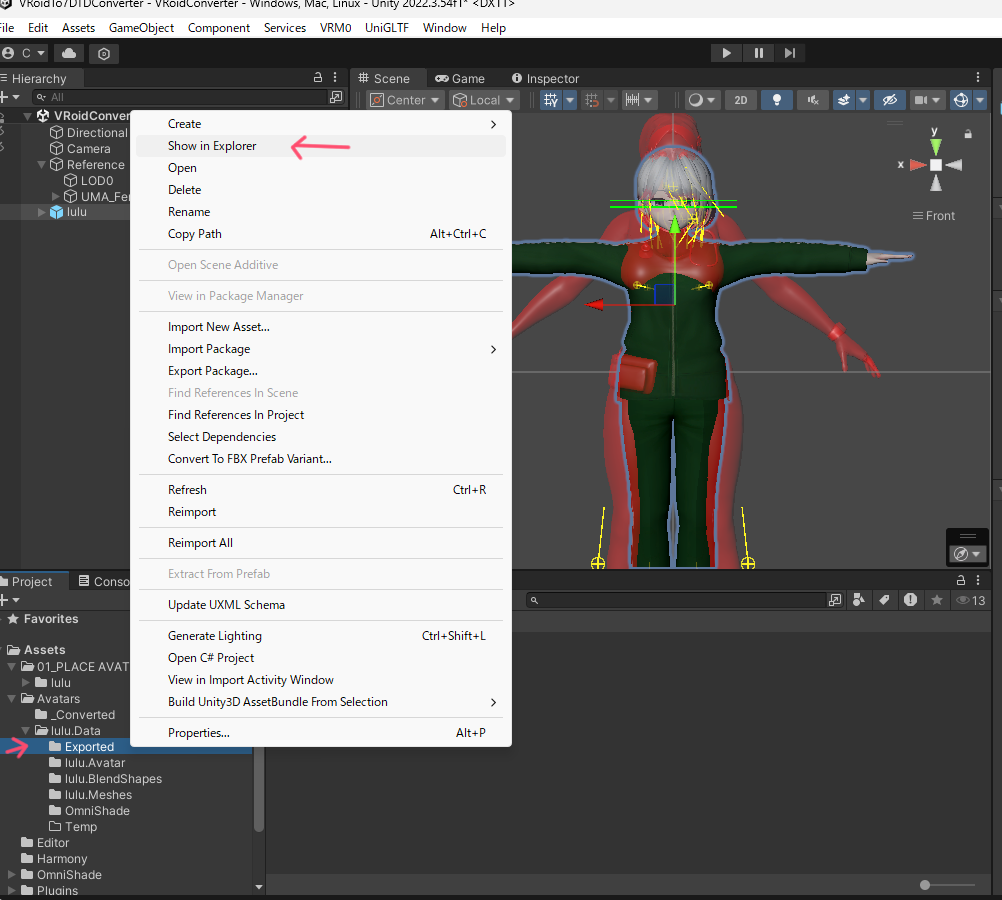Click Search by Type icon in Project

point(859,600)
